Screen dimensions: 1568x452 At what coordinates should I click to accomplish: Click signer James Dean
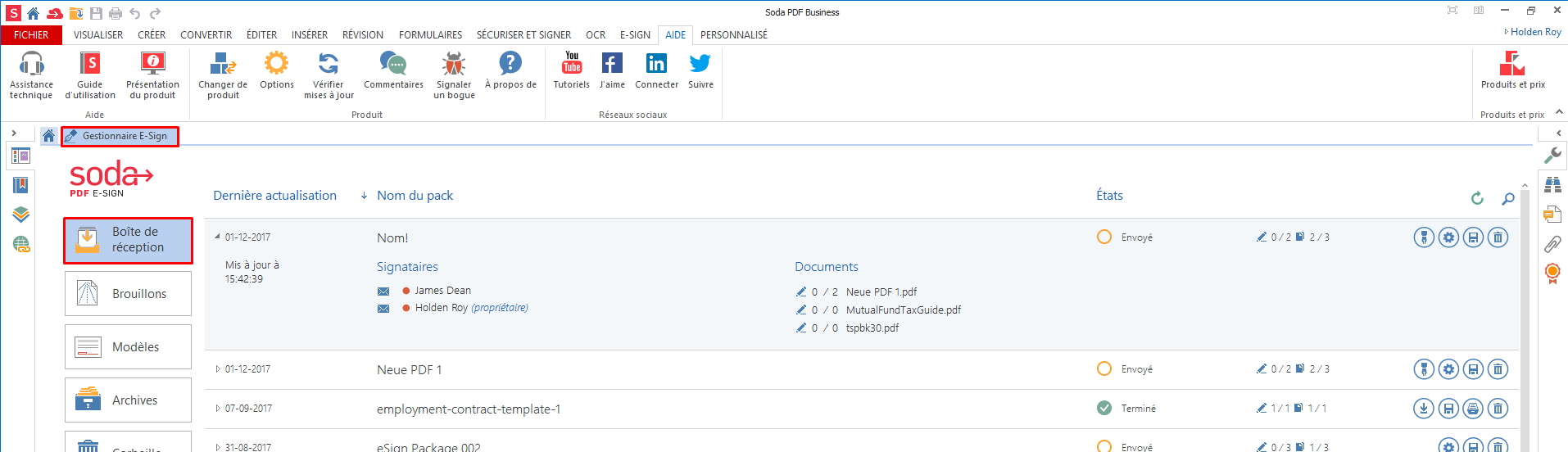(442, 291)
